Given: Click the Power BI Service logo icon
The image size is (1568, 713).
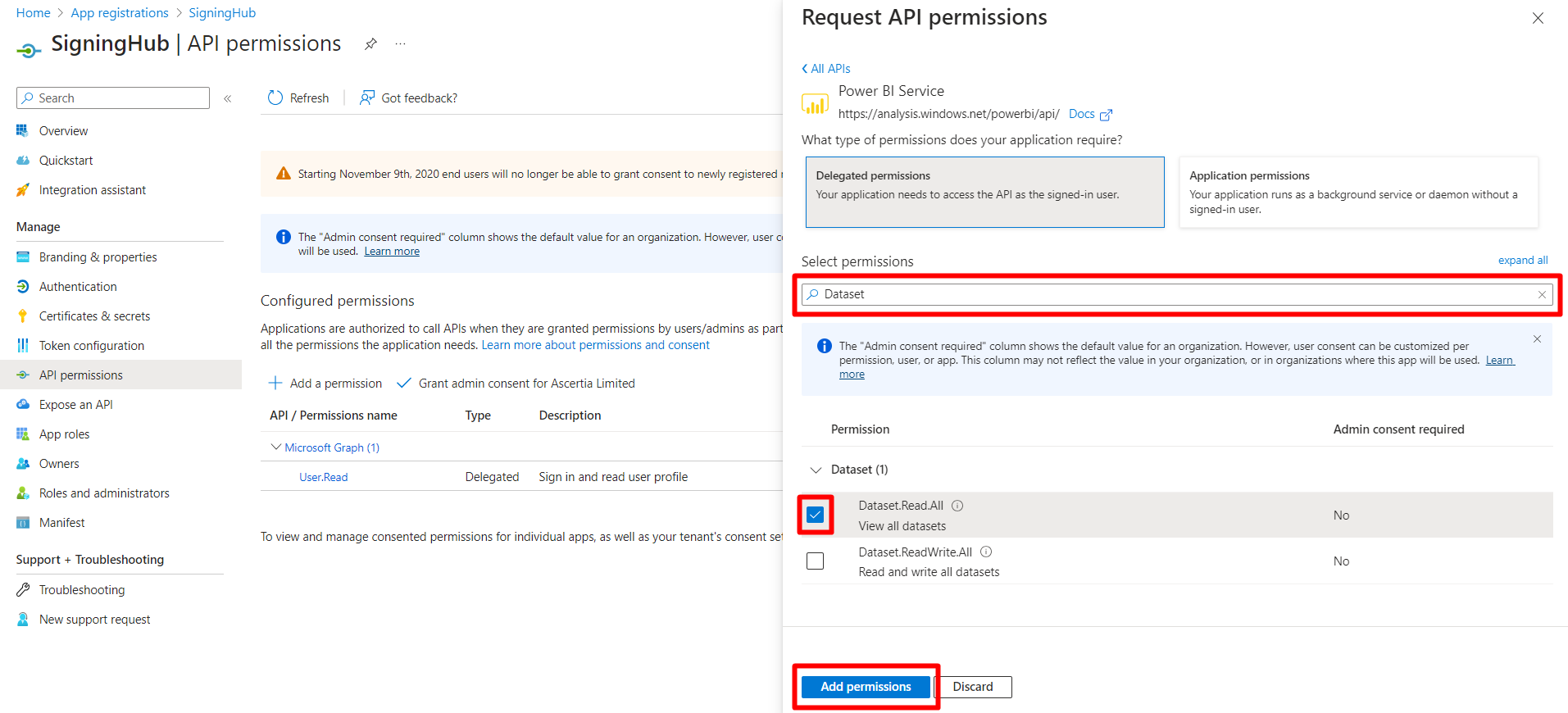Looking at the screenshot, I should click(815, 103).
